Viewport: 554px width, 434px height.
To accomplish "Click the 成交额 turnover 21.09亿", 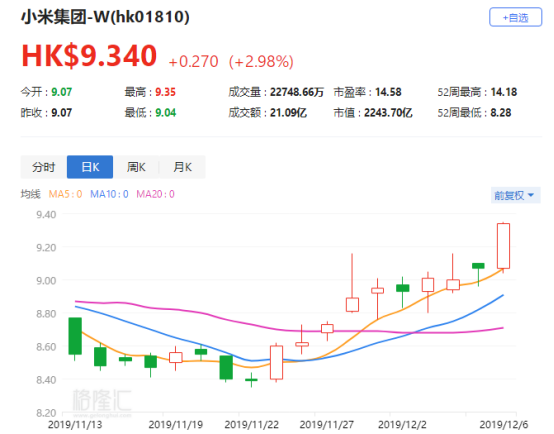I will tap(288, 113).
